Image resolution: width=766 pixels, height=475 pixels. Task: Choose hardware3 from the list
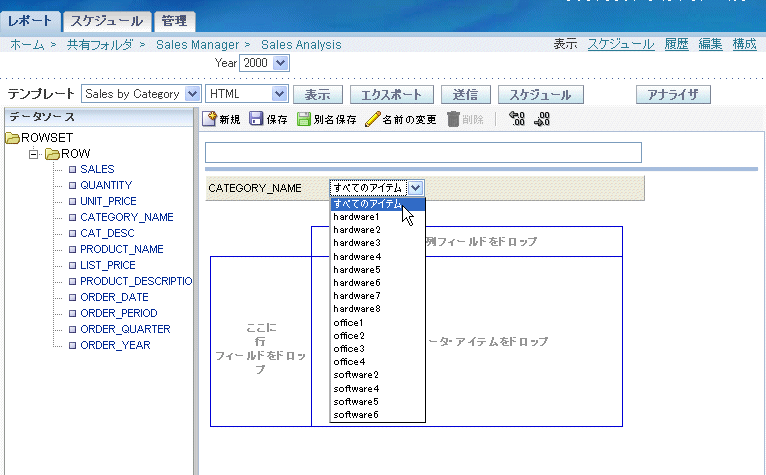[377, 243]
